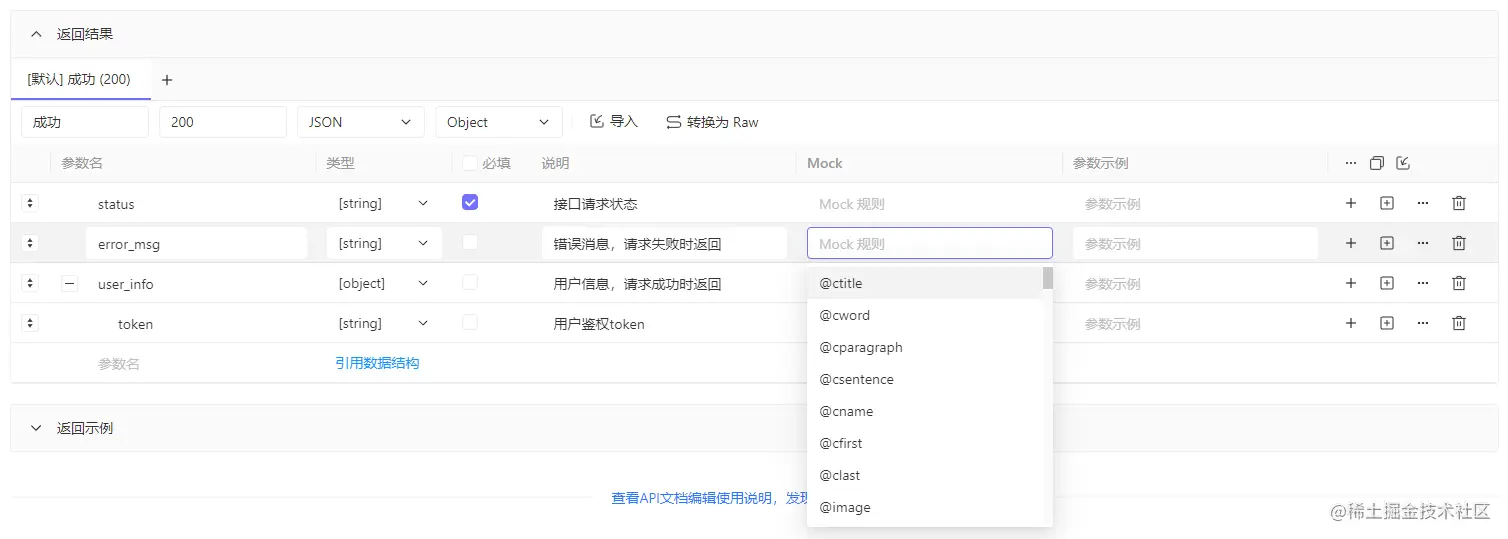Add sibling parameter after token row
Image resolution: width=1508 pixels, height=539 pixels.
[x=1351, y=323]
